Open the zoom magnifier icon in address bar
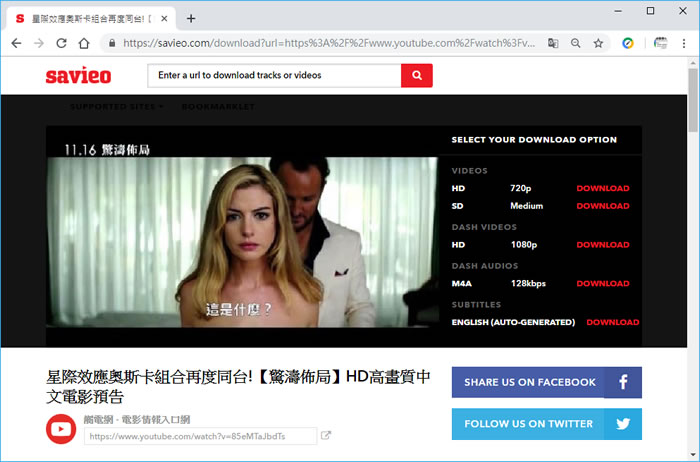The height and width of the screenshot is (462, 700). click(x=576, y=43)
